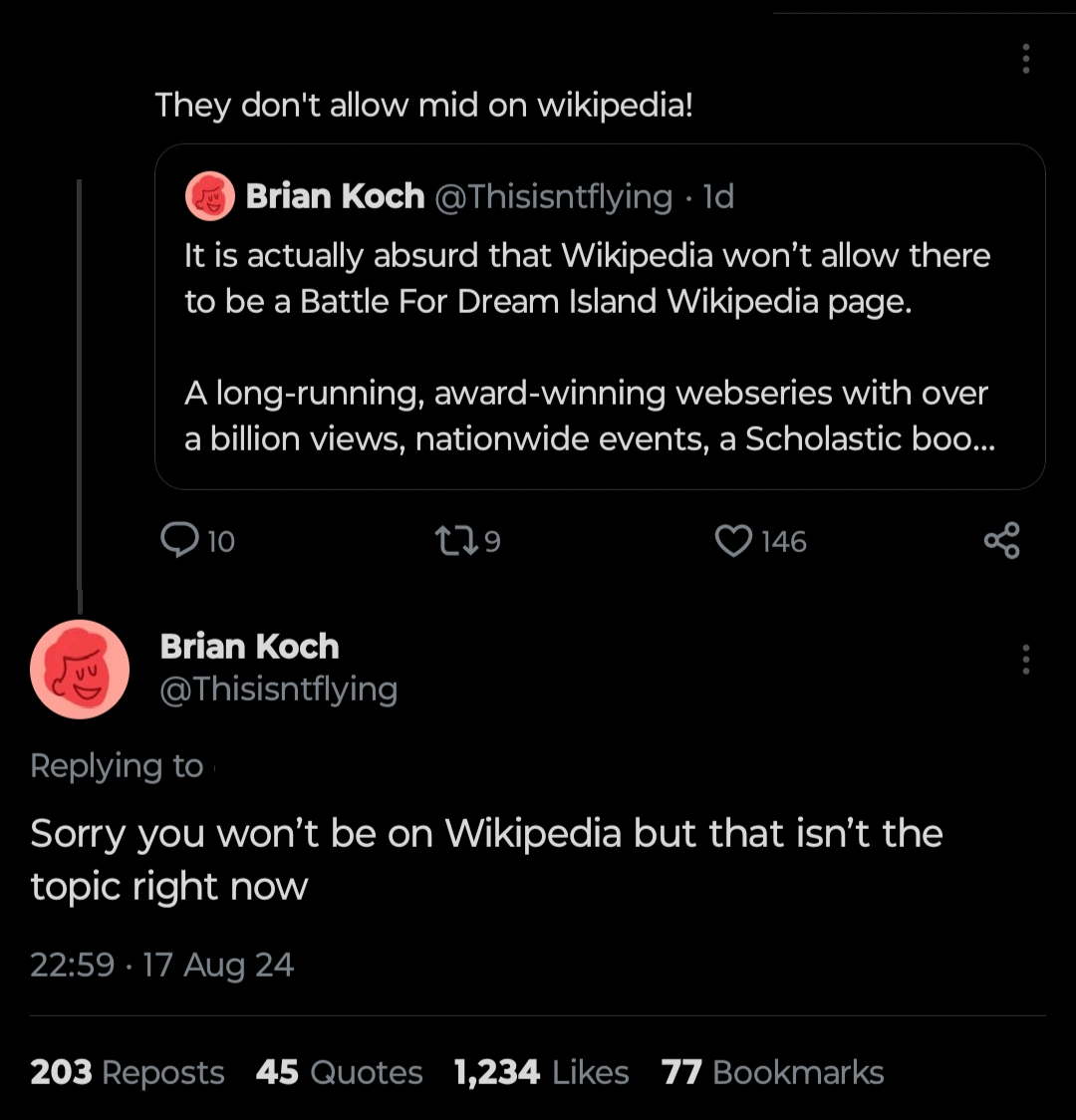Click the 22:59 · 17 Aug 24 timestamp
The image size is (1076, 1120).
[x=162, y=965]
